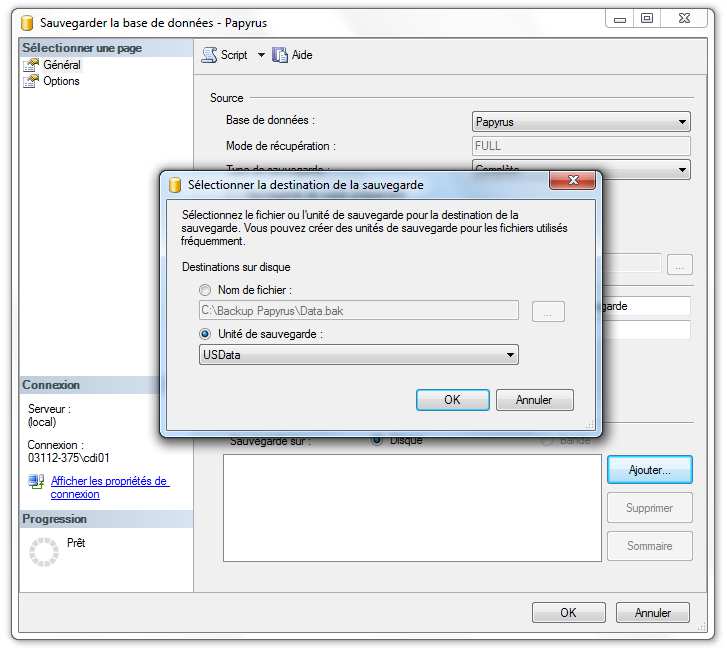
Task: Click the Script toolbar icon
Action: click(x=209, y=56)
